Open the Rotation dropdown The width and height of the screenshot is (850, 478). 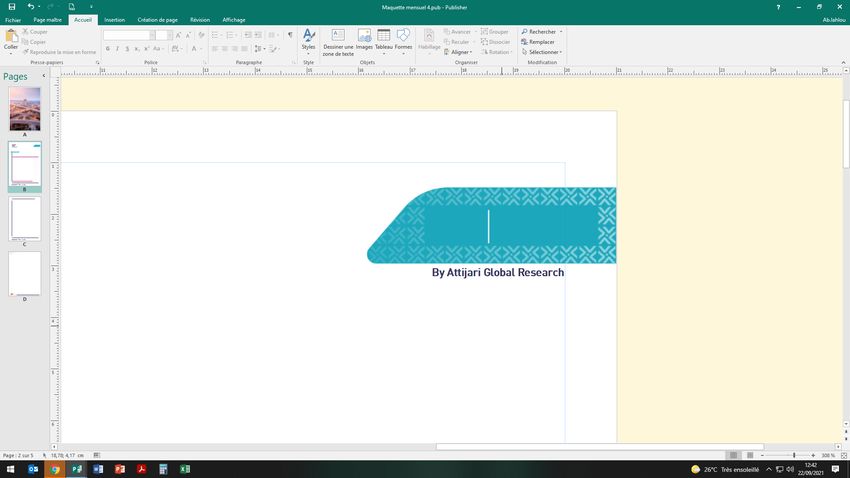point(497,52)
